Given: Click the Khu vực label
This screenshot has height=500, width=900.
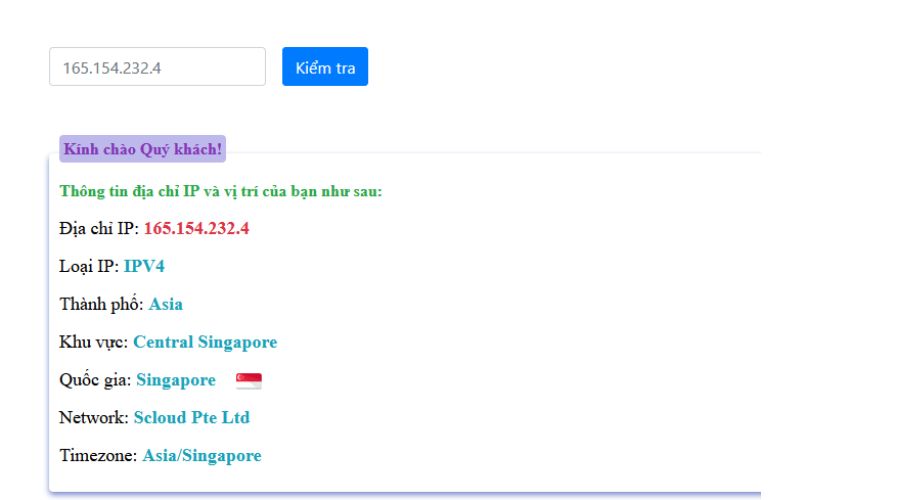Looking at the screenshot, I should [x=93, y=342].
